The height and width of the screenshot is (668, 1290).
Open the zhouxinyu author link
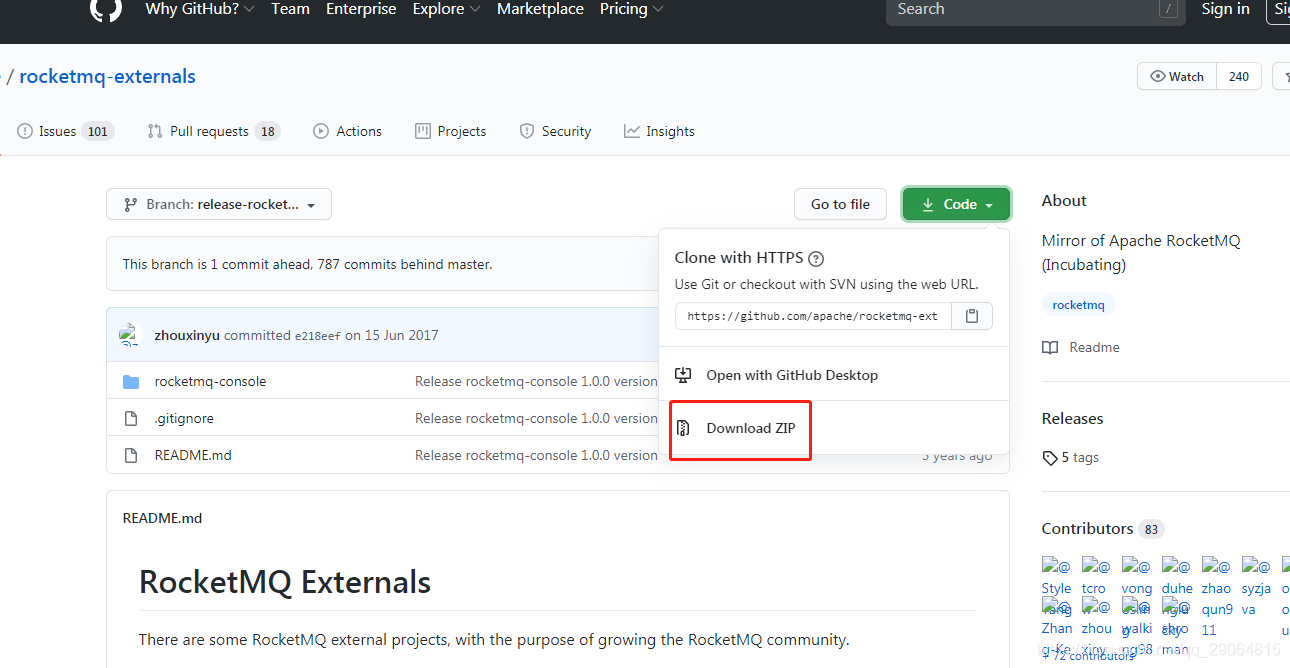[x=187, y=335]
